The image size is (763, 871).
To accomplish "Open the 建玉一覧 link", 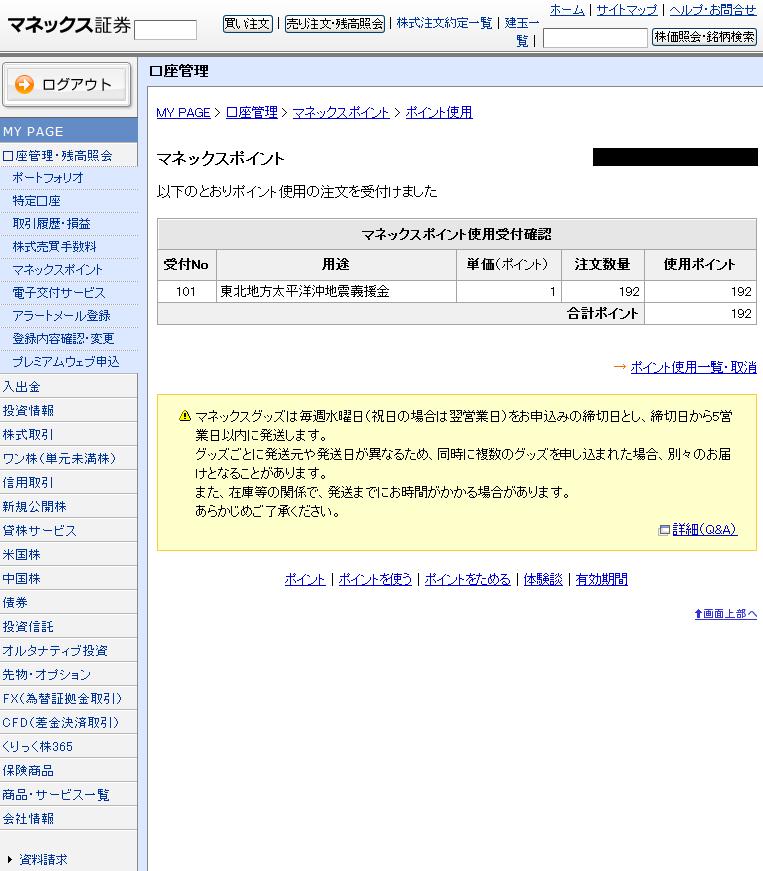I will click(x=522, y=32).
